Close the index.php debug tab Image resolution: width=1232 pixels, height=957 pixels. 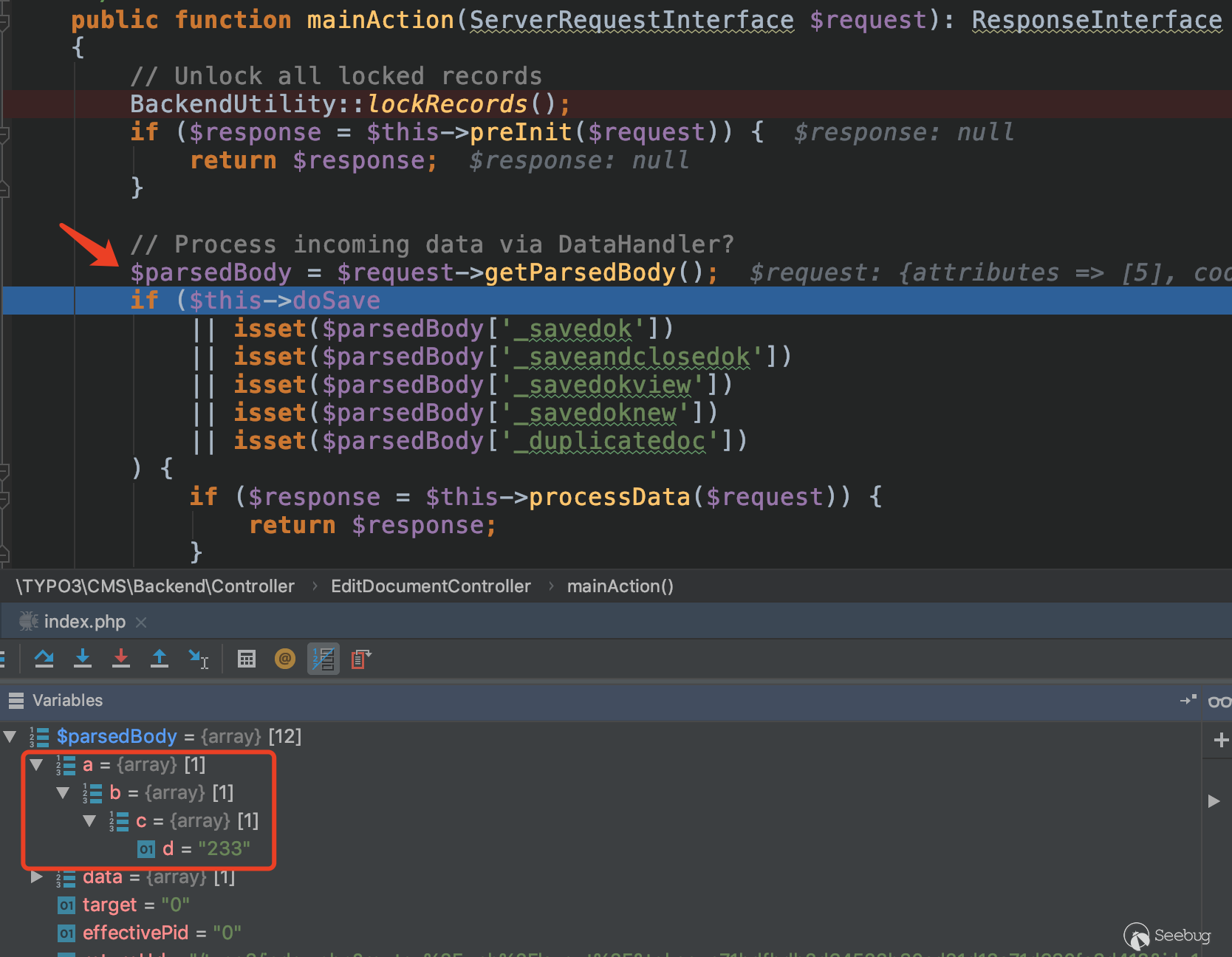point(141,622)
